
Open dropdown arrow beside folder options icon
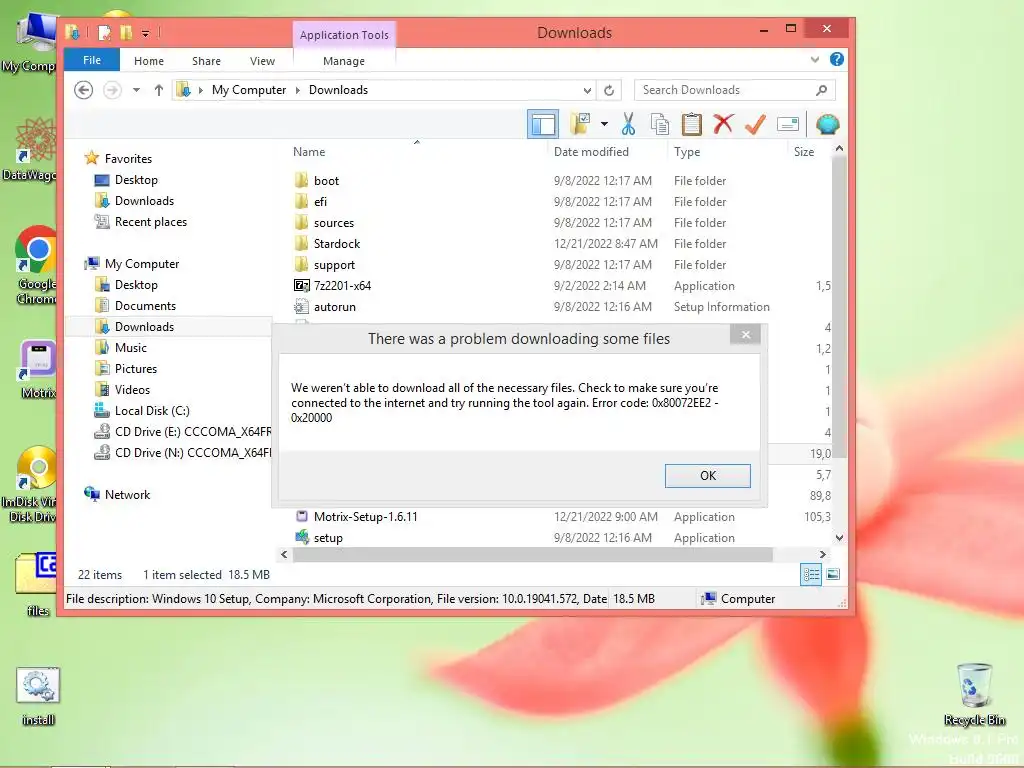[x=604, y=124]
